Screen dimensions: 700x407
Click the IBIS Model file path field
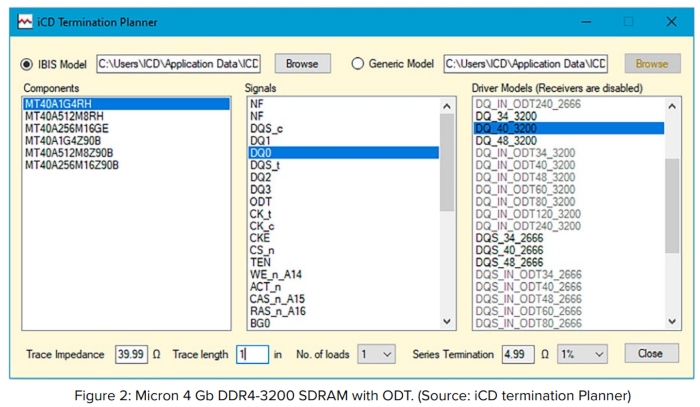click(179, 64)
